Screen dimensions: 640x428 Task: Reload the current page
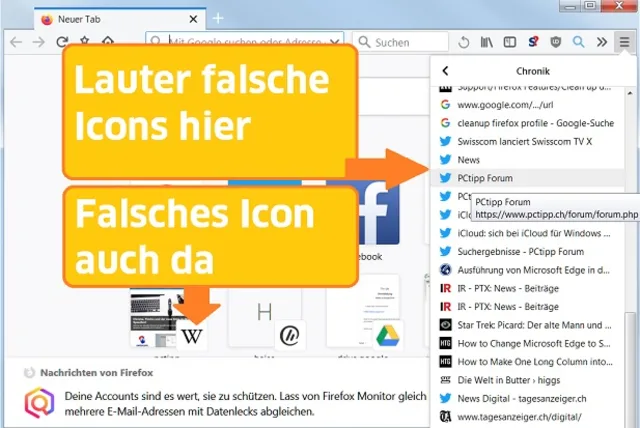pos(62,42)
